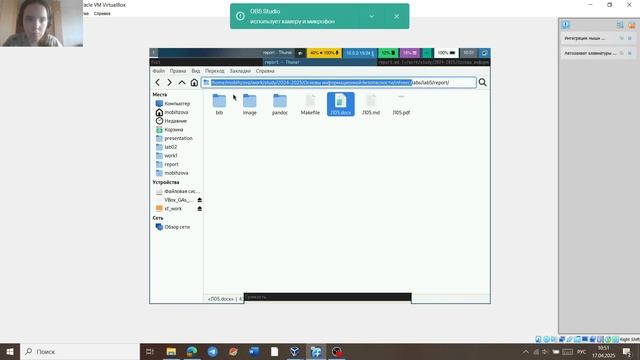
Task: Eject the sf_work device
Action: [x=200, y=209]
